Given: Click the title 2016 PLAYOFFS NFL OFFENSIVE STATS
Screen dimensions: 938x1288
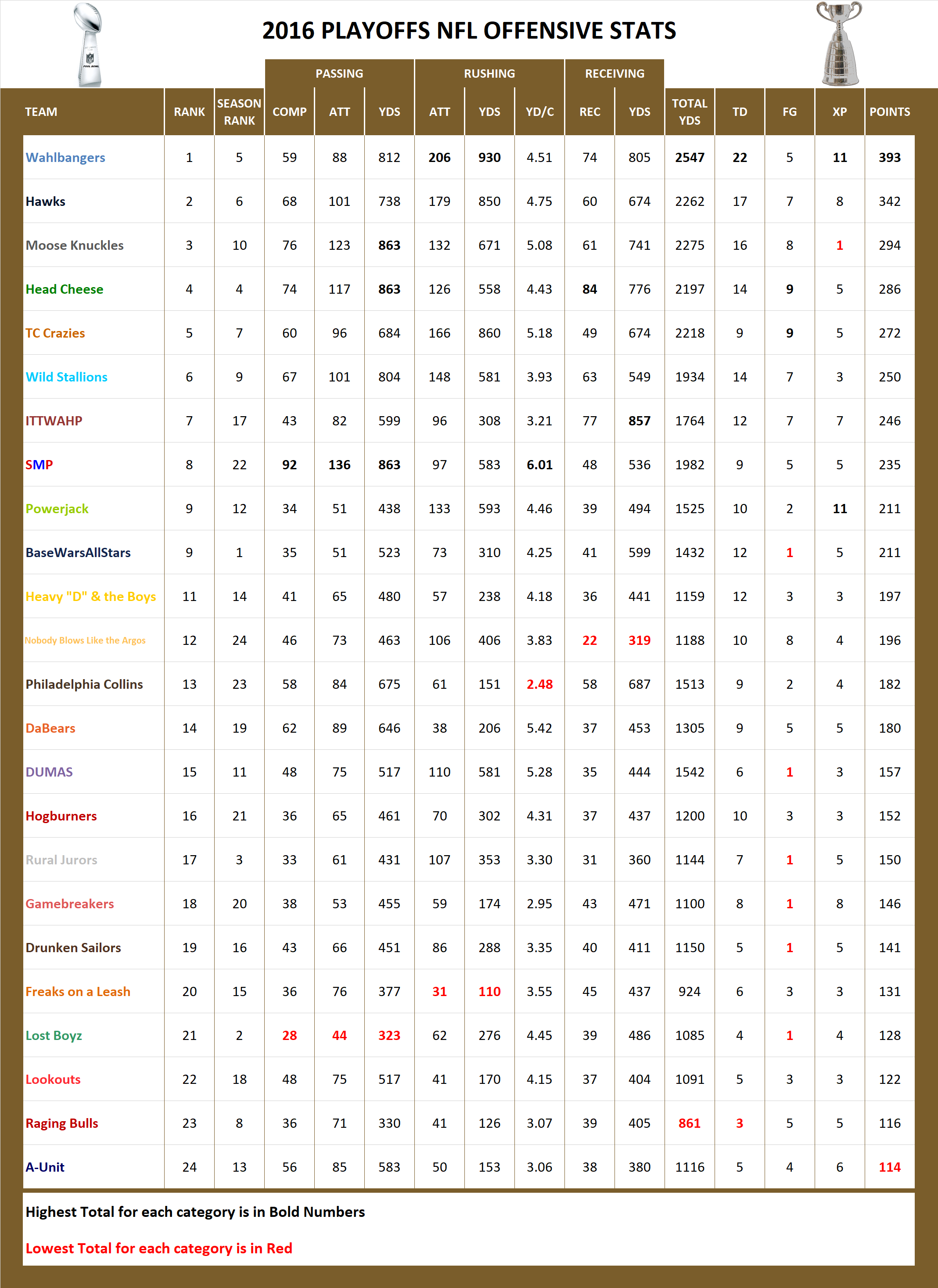Looking at the screenshot, I should pyautogui.click(x=469, y=32).
